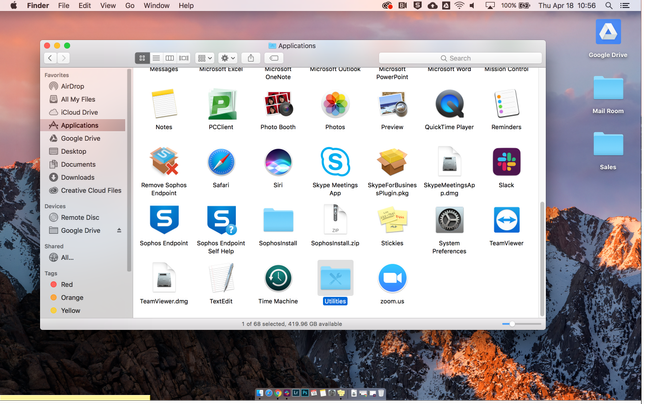Open the View menu
650x404 pixels.
(108, 5)
